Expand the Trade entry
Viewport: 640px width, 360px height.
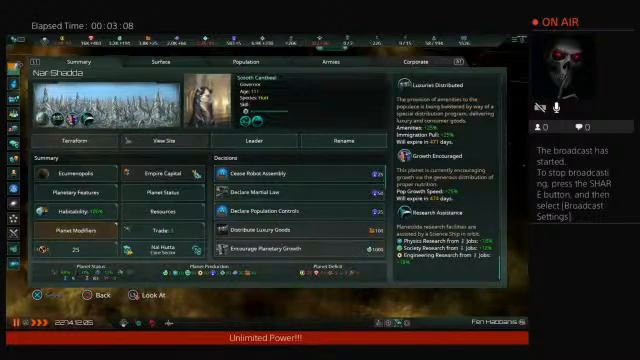tap(163, 231)
